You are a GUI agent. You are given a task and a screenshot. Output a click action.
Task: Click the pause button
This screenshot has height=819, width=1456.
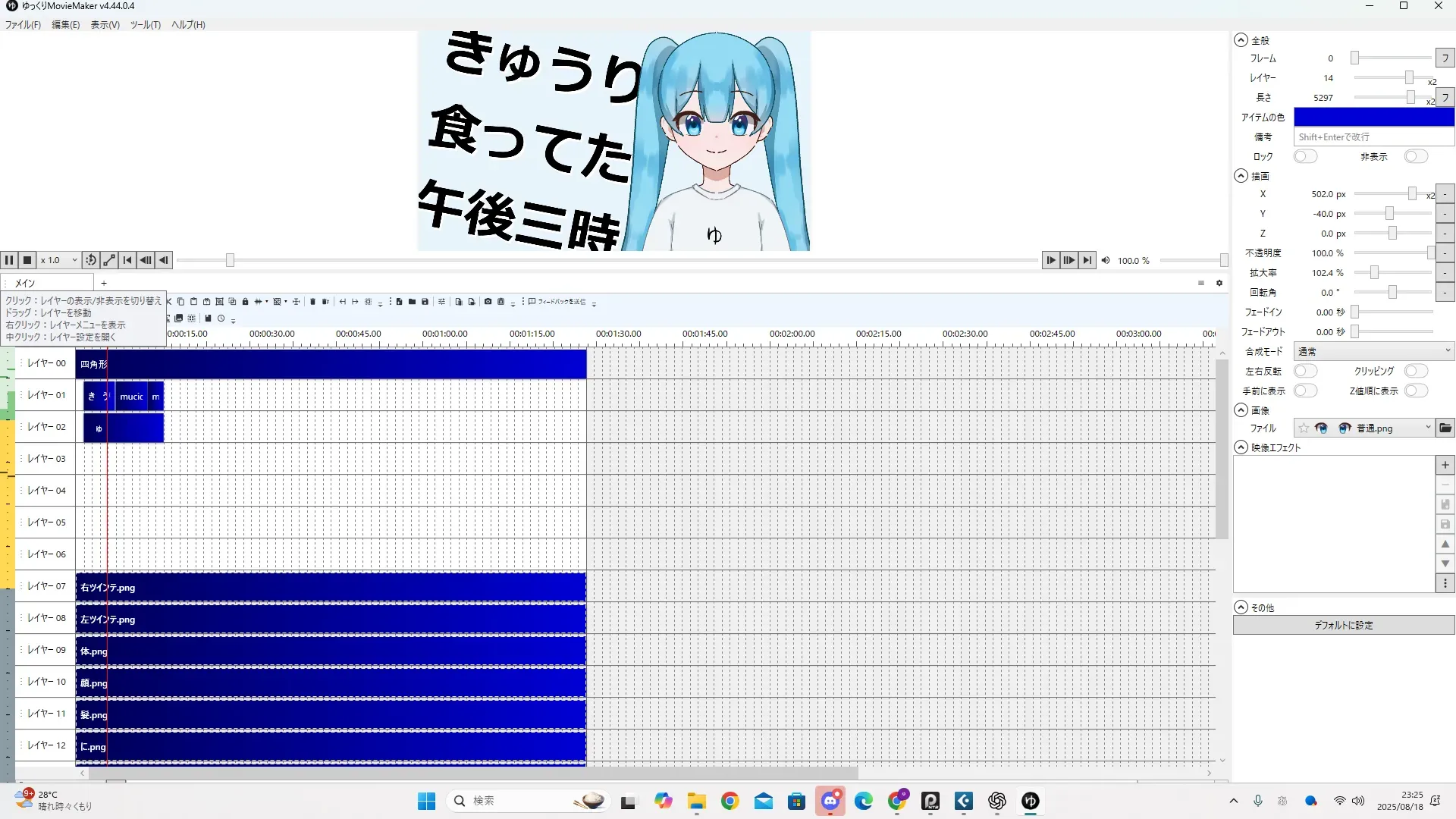tap(9, 260)
